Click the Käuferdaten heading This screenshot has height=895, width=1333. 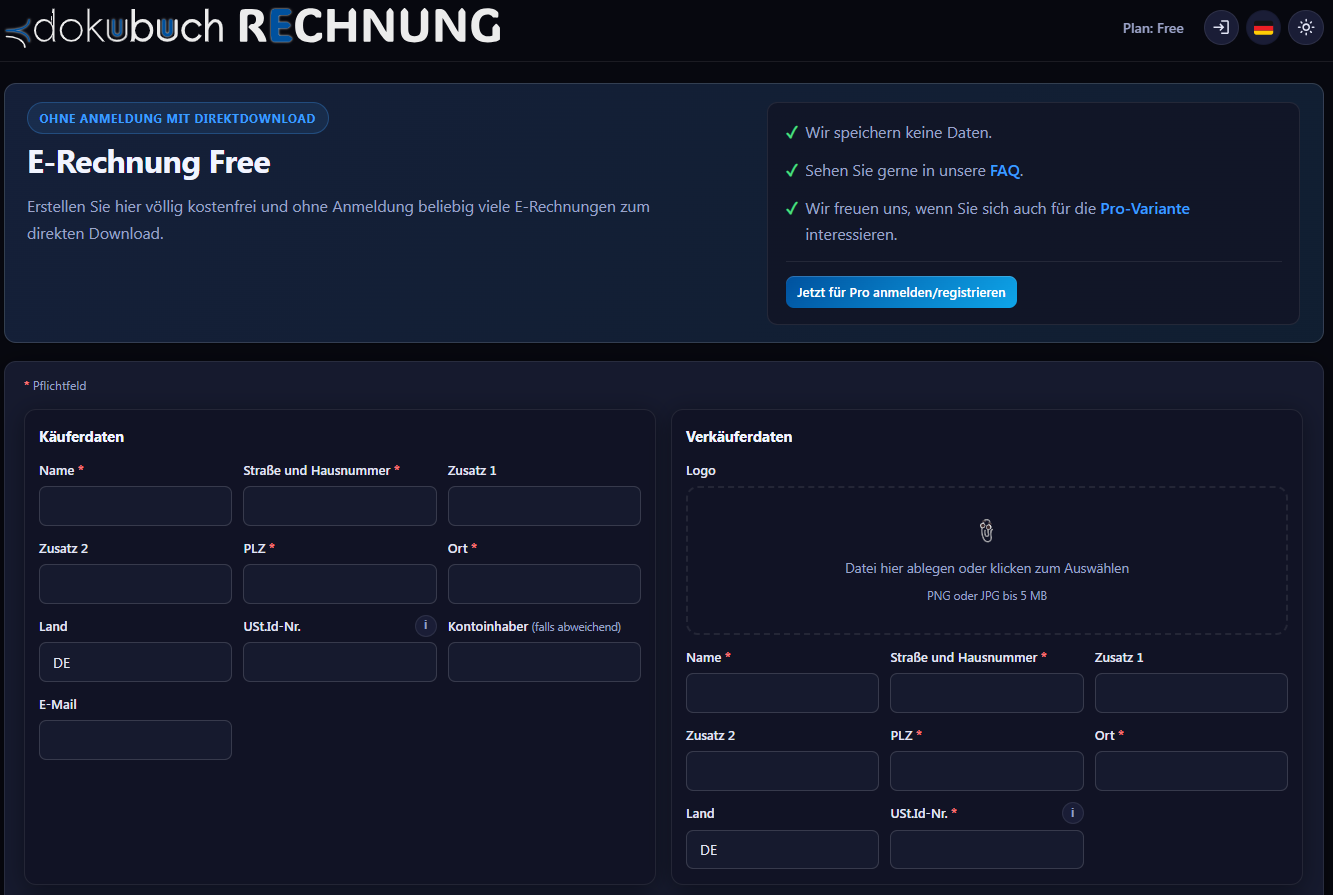tap(82, 437)
